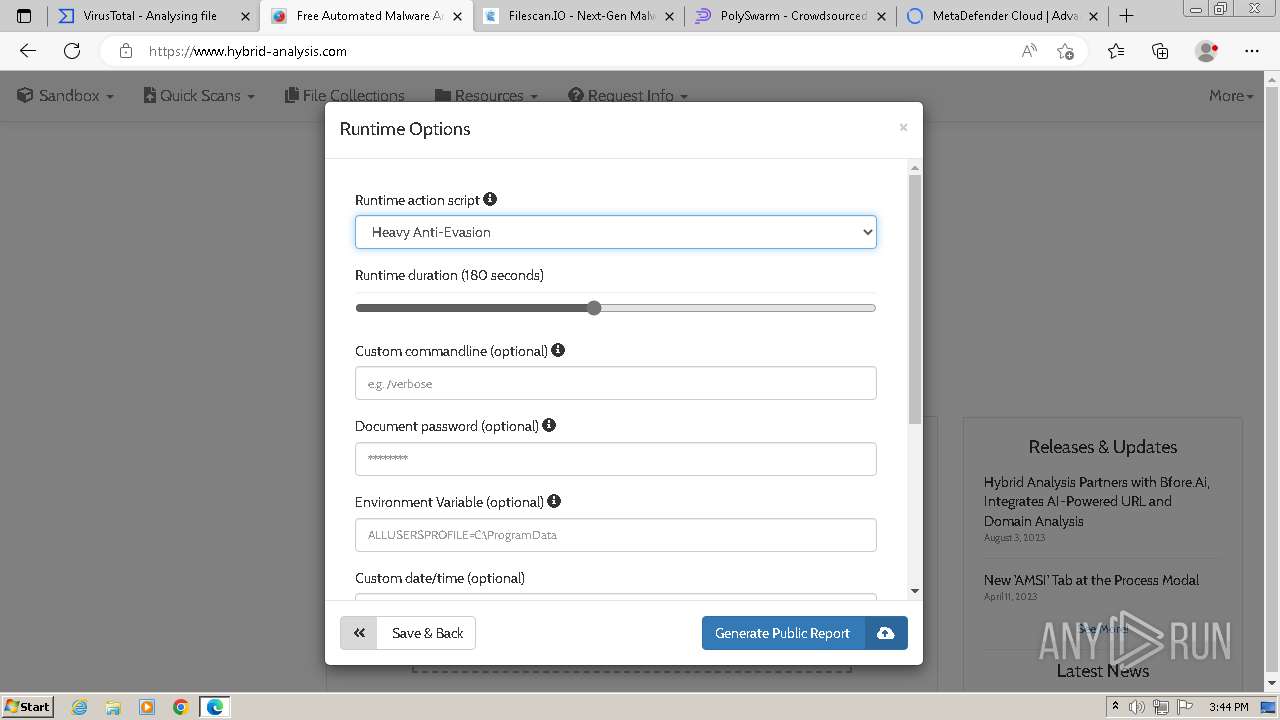Viewport: 1280px width, 720px height.
Task: Click the Custom commandline input field
Action: coord(615,383)
